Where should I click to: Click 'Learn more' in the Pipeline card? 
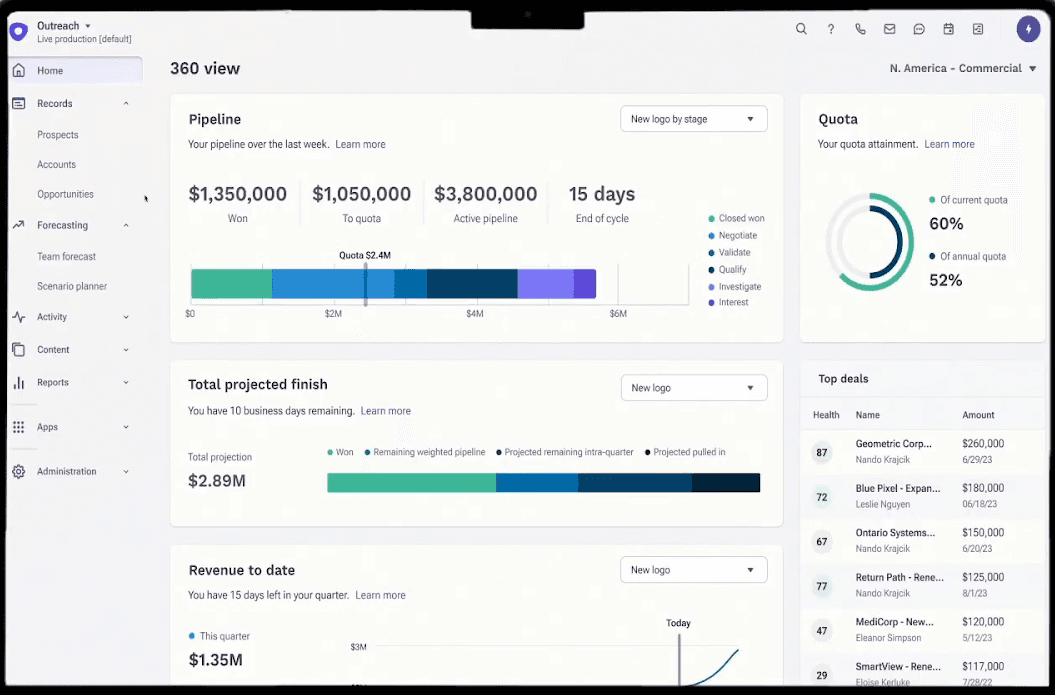360,144
